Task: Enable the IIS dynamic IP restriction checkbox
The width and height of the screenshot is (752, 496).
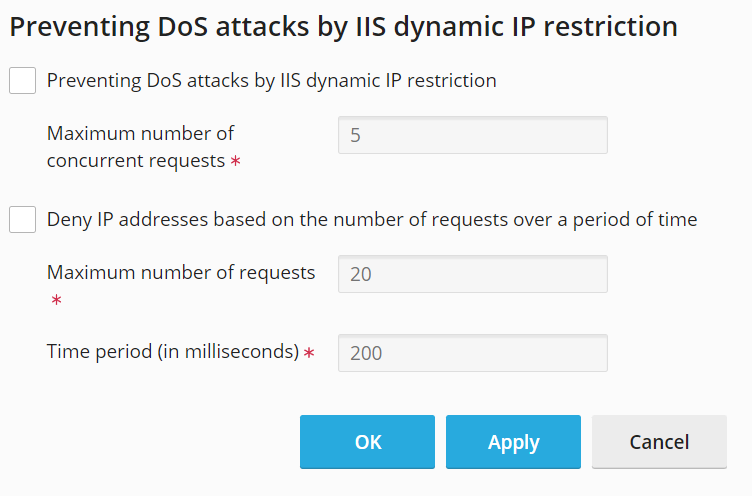Action: pyautogui.click(x=23, y=80)
